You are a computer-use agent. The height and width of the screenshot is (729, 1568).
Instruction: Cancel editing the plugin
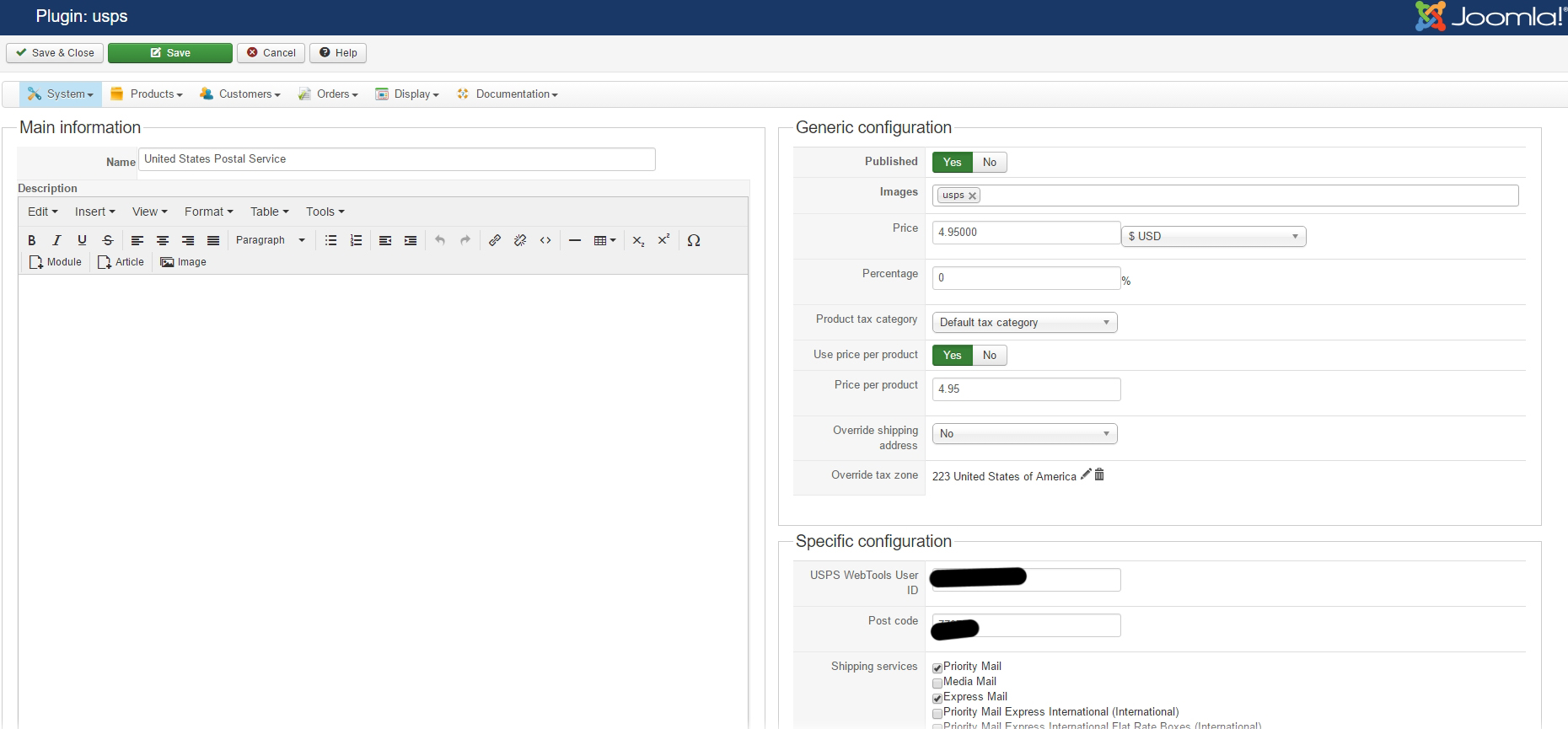coord(271,53)
